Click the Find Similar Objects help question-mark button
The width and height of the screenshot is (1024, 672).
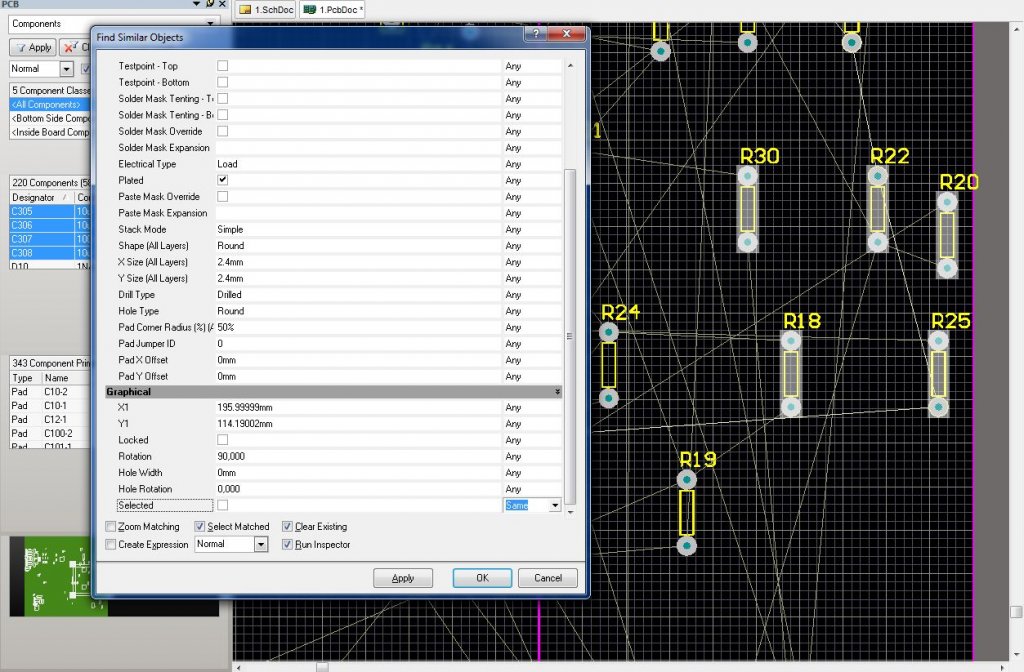[x=536, y=33]
